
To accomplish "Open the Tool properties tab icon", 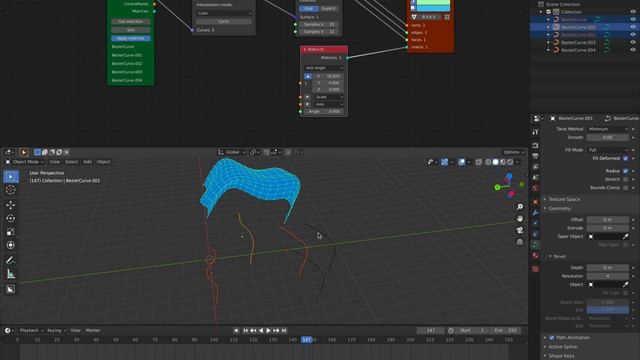I will point(536,132).
